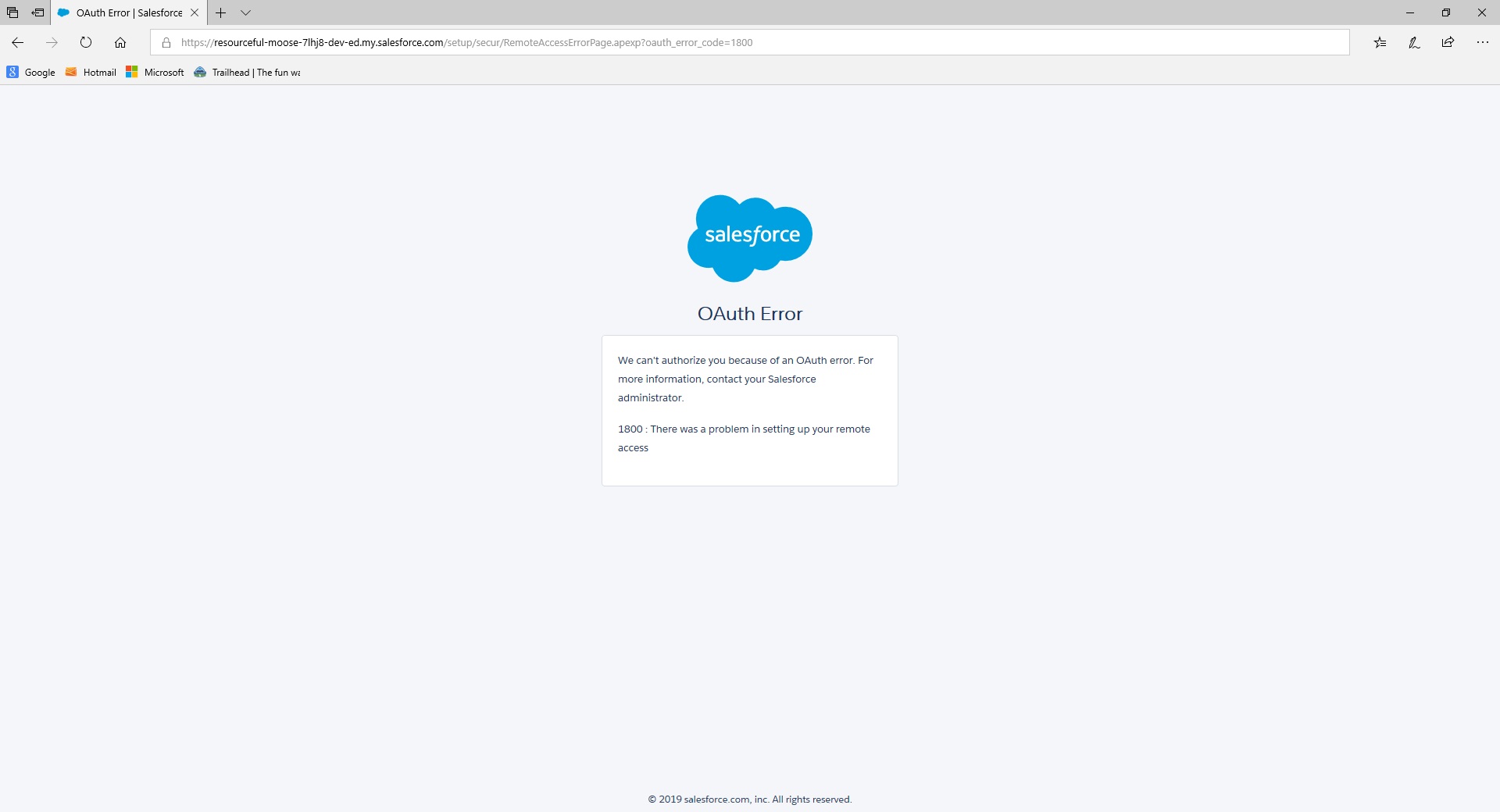The image size is (1500, 812).
Task: Click the Set these tabs aside icon
Action: pyautogui.click(x=37, y=12)
